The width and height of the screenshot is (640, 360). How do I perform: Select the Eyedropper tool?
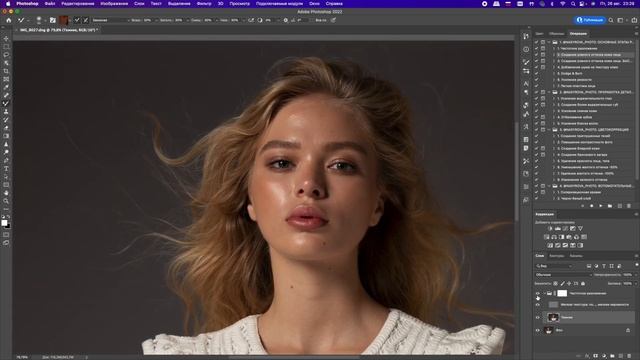pos(6,87)
